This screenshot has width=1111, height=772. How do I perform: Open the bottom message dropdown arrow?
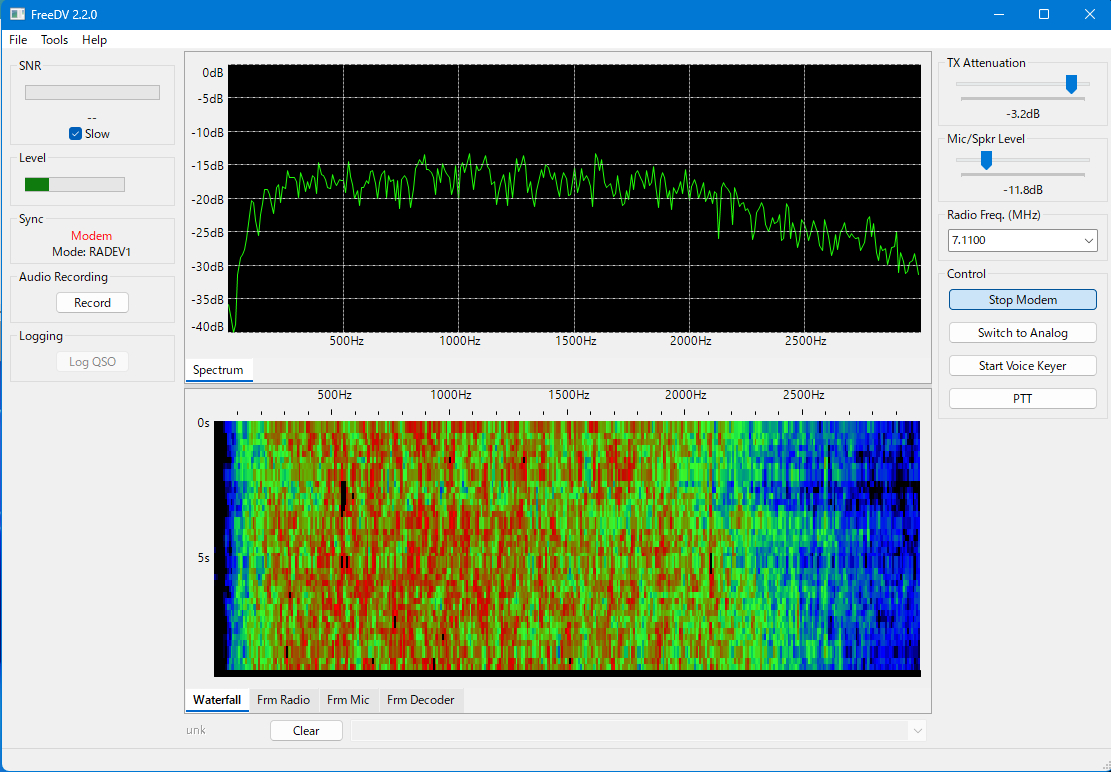[916, 731]
